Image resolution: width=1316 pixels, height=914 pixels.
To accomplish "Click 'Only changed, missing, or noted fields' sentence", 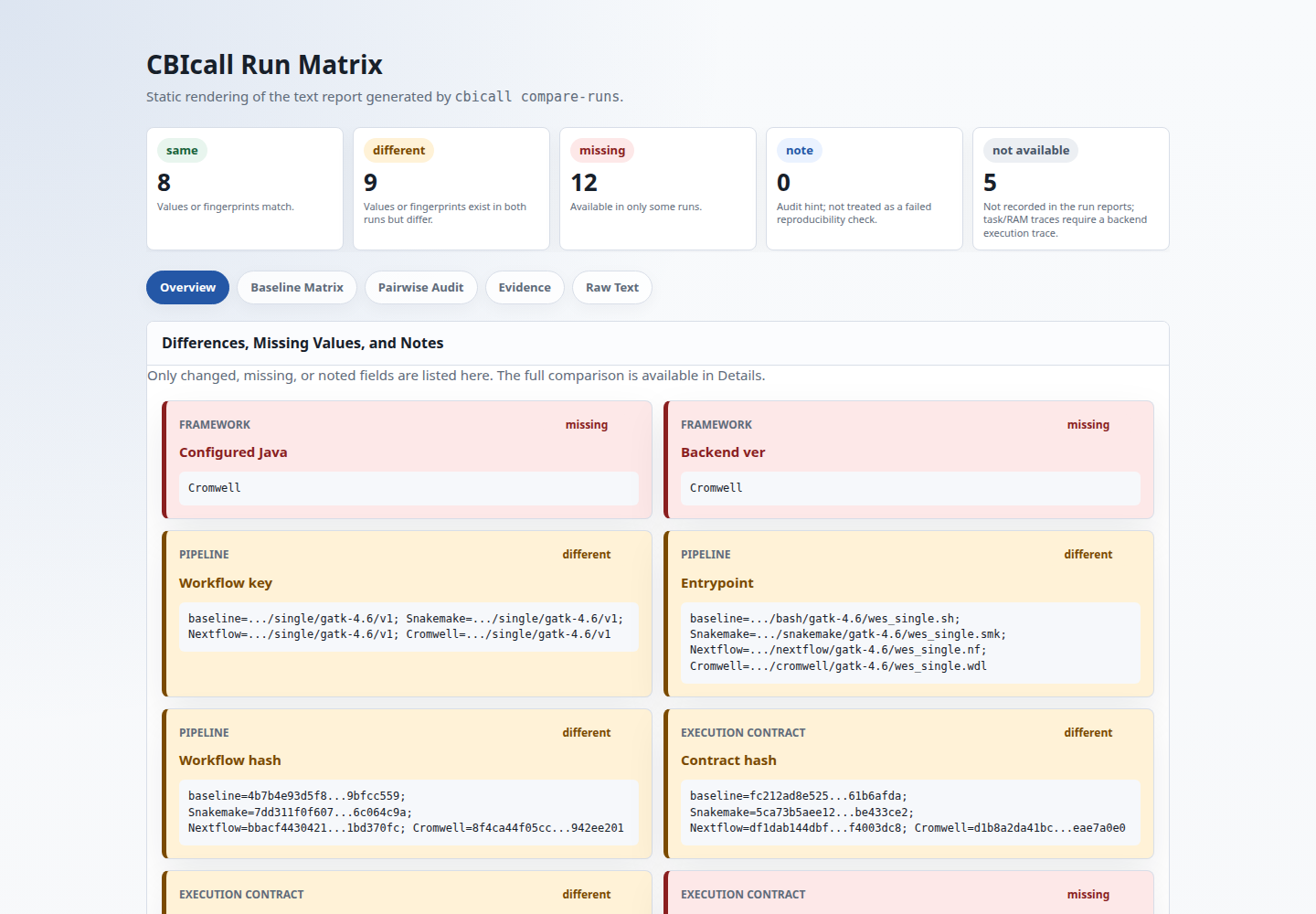I will pos(456,376).
